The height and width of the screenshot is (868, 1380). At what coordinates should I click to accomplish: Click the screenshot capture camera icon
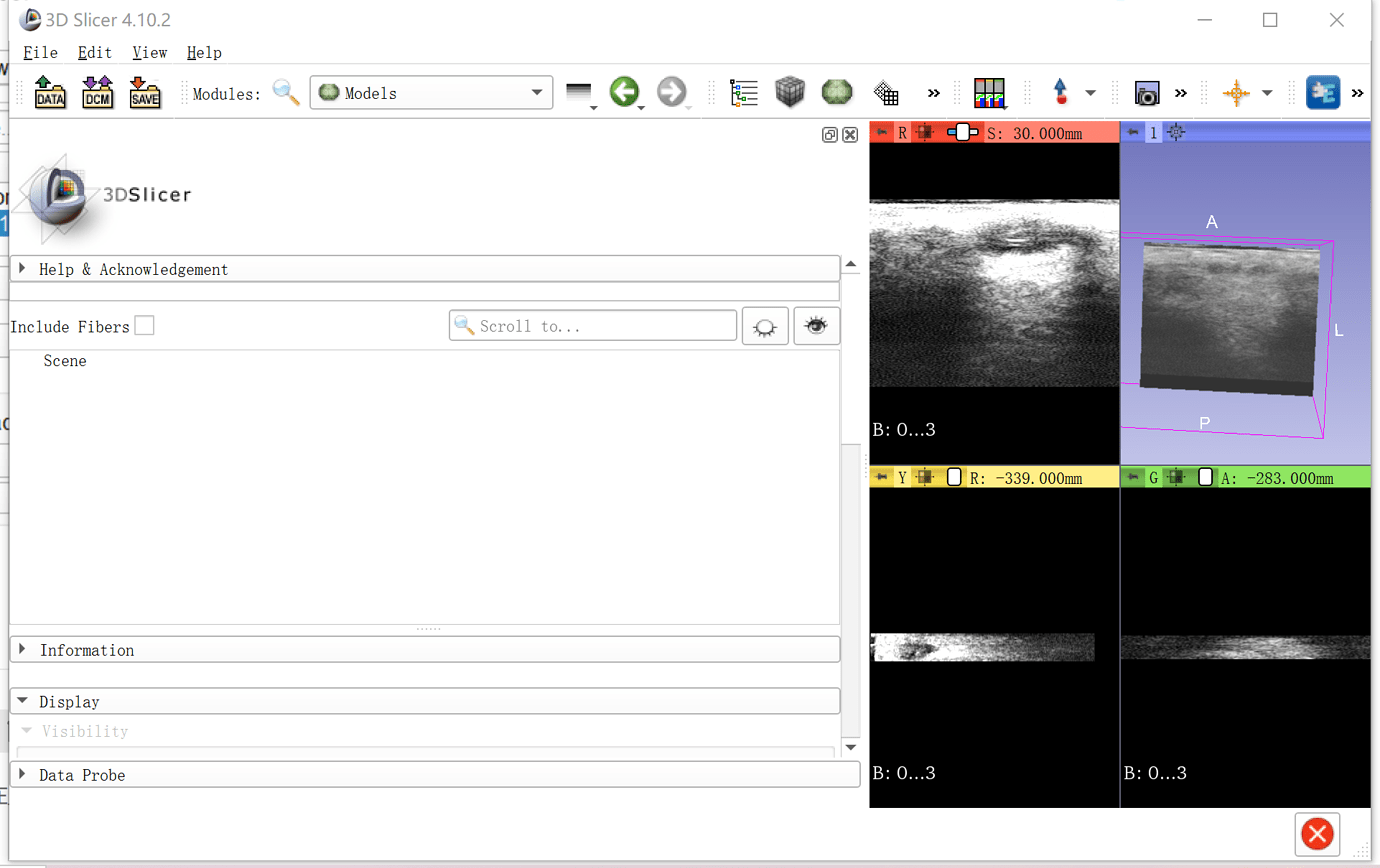point(1147,94)
